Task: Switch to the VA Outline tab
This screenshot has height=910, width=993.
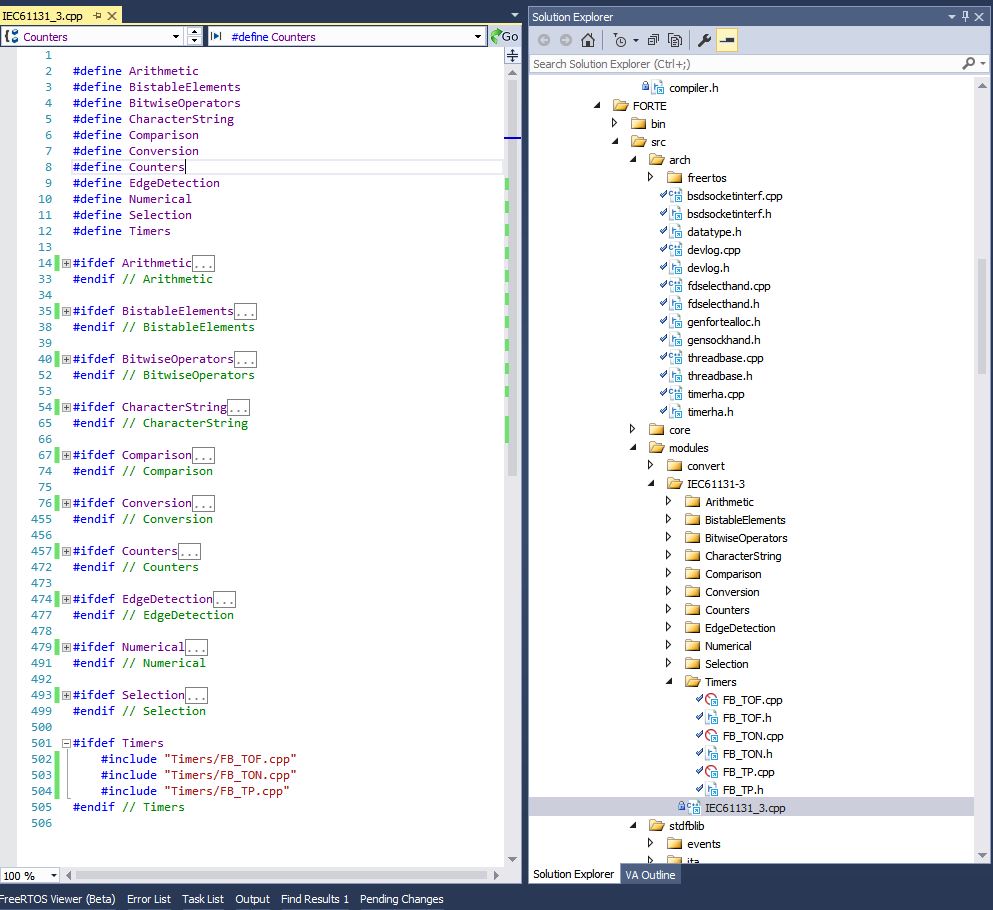Action: click(x=650, y=875)
